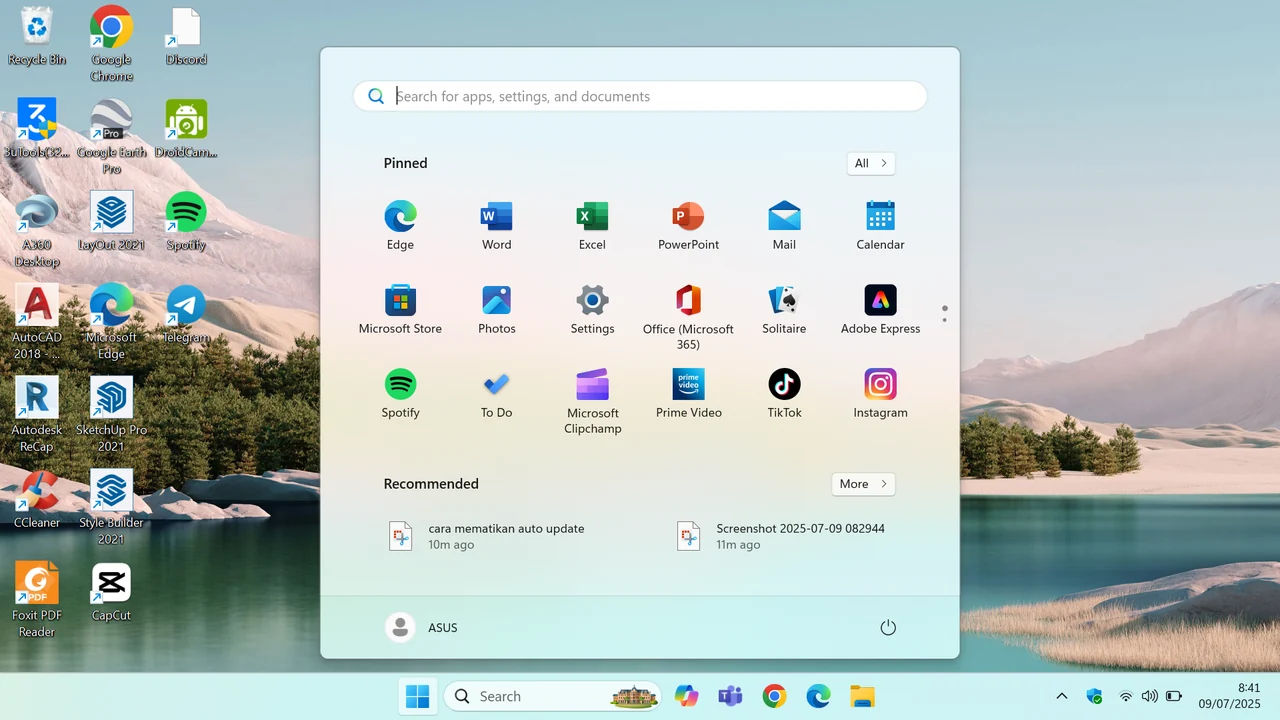Select CCleaner desktop shortcut
Image resolution: width=1280 pixels, height=720 pixels.
pos(37,499)
